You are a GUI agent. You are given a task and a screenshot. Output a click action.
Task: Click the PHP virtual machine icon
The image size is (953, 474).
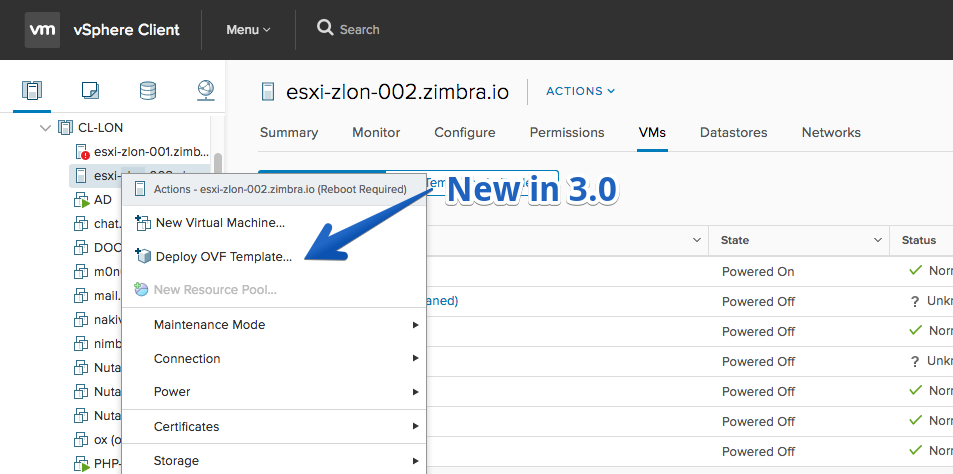click(81, 464)
